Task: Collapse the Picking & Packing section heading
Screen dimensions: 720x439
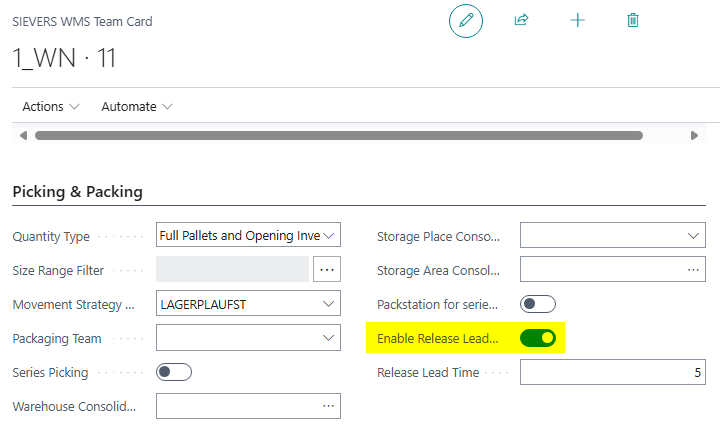Action: pos(78,192)
